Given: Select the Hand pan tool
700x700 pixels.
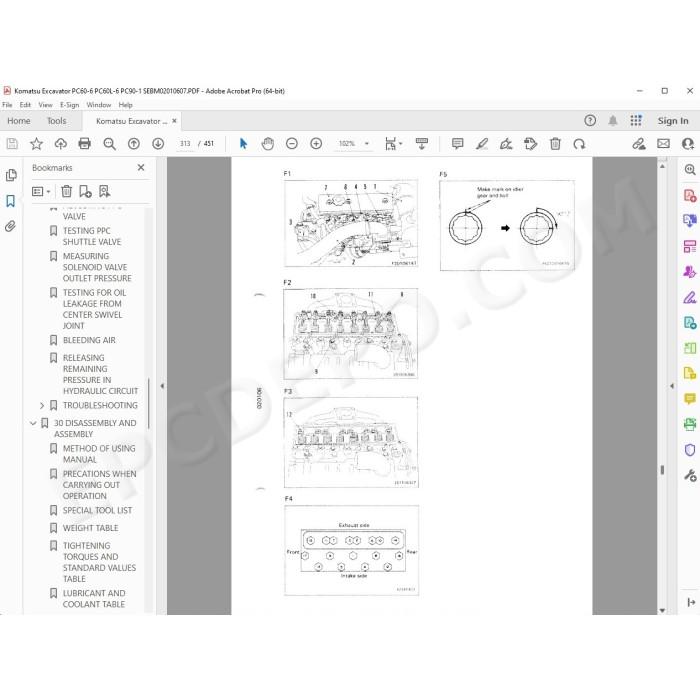Looking at the screenshot, I should pos(267,143).
